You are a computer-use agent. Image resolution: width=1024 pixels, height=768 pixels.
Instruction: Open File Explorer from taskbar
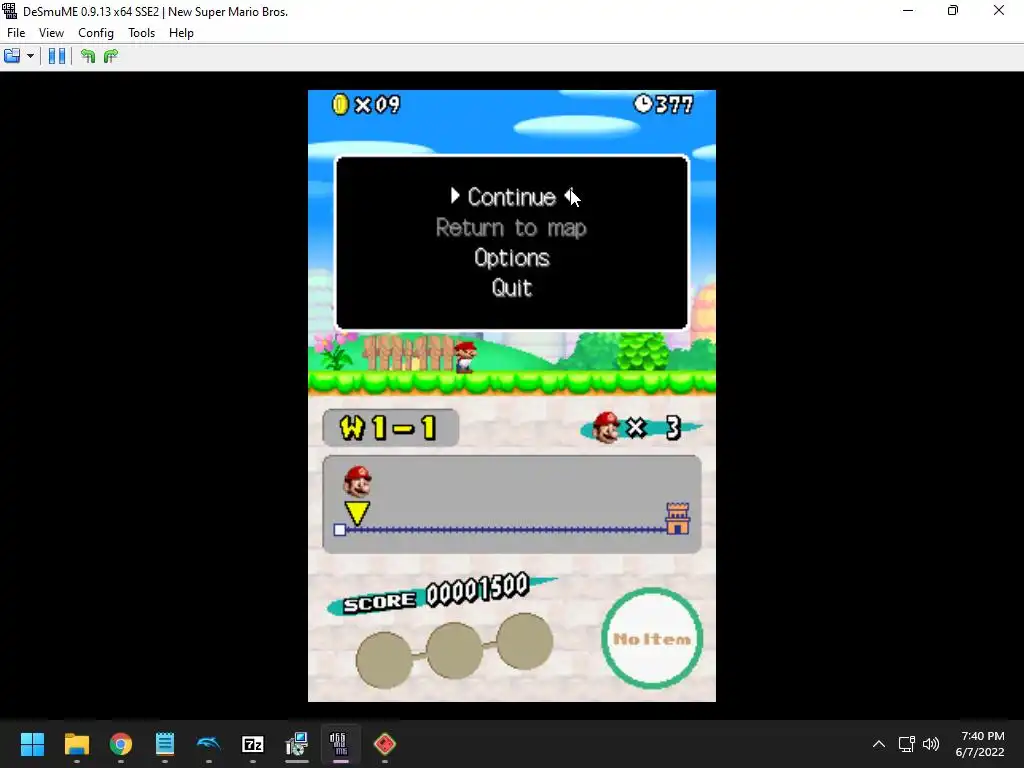[76, 744]
